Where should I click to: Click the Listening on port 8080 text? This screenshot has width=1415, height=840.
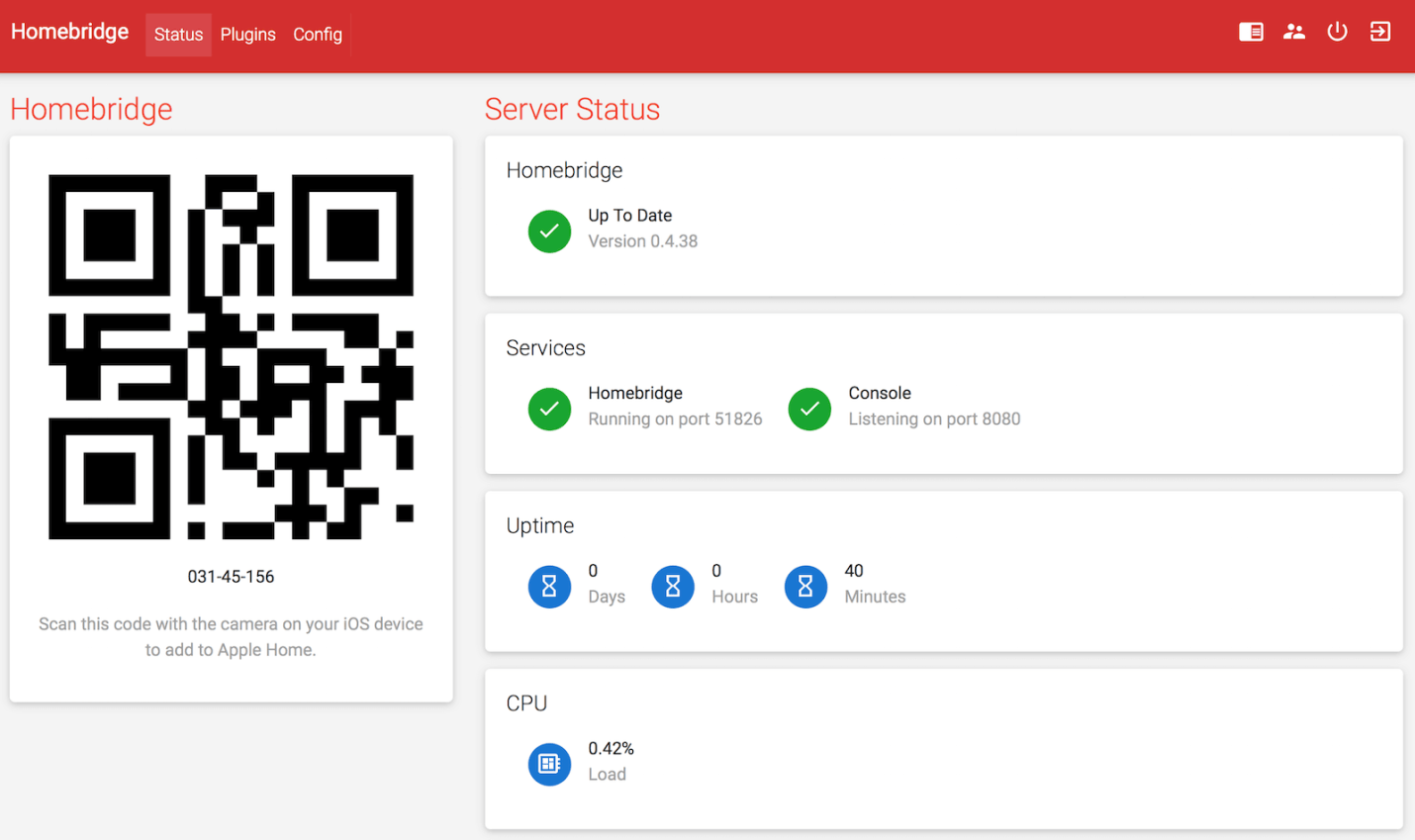(x=934, y=420)
